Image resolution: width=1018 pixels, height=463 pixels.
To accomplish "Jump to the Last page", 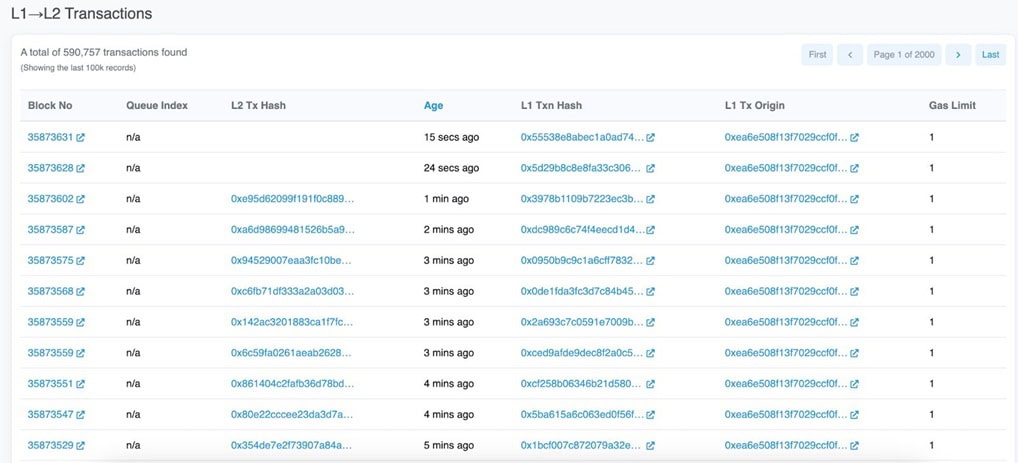I will (x=990, y=55).
